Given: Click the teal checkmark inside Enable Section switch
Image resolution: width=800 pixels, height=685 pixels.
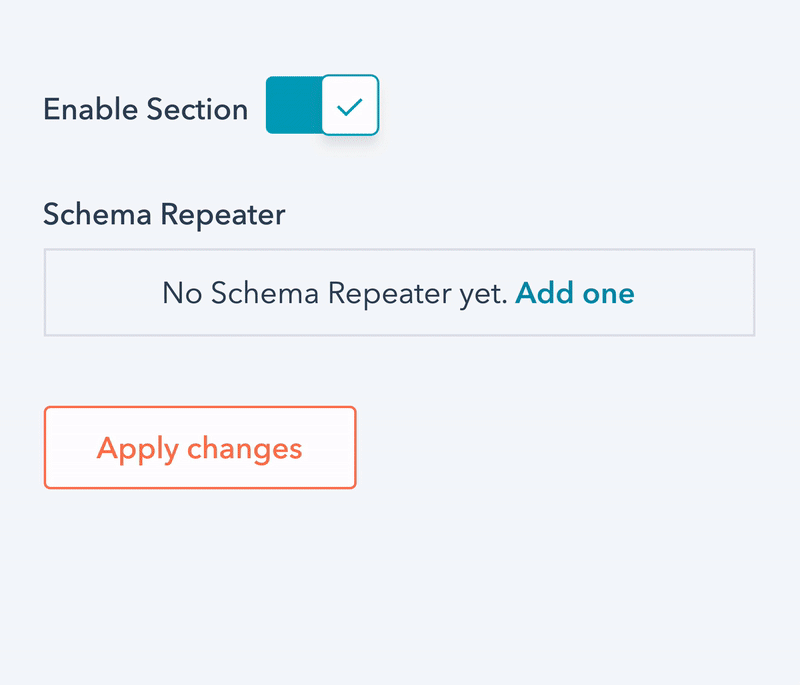Looking at the screenshot, I should (351, 105).
